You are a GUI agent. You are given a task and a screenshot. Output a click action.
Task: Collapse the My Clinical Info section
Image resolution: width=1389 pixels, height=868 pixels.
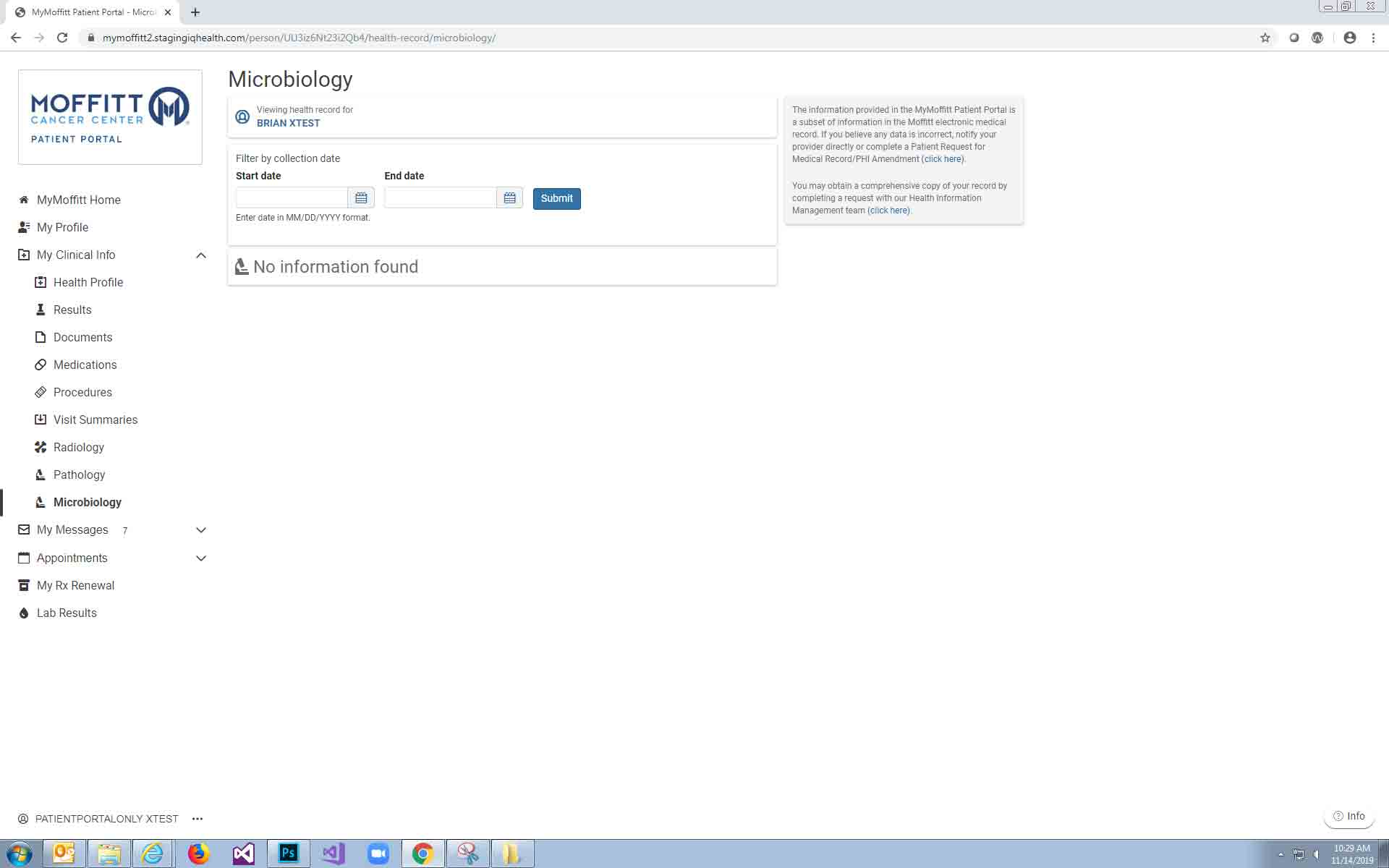point(201,255)
